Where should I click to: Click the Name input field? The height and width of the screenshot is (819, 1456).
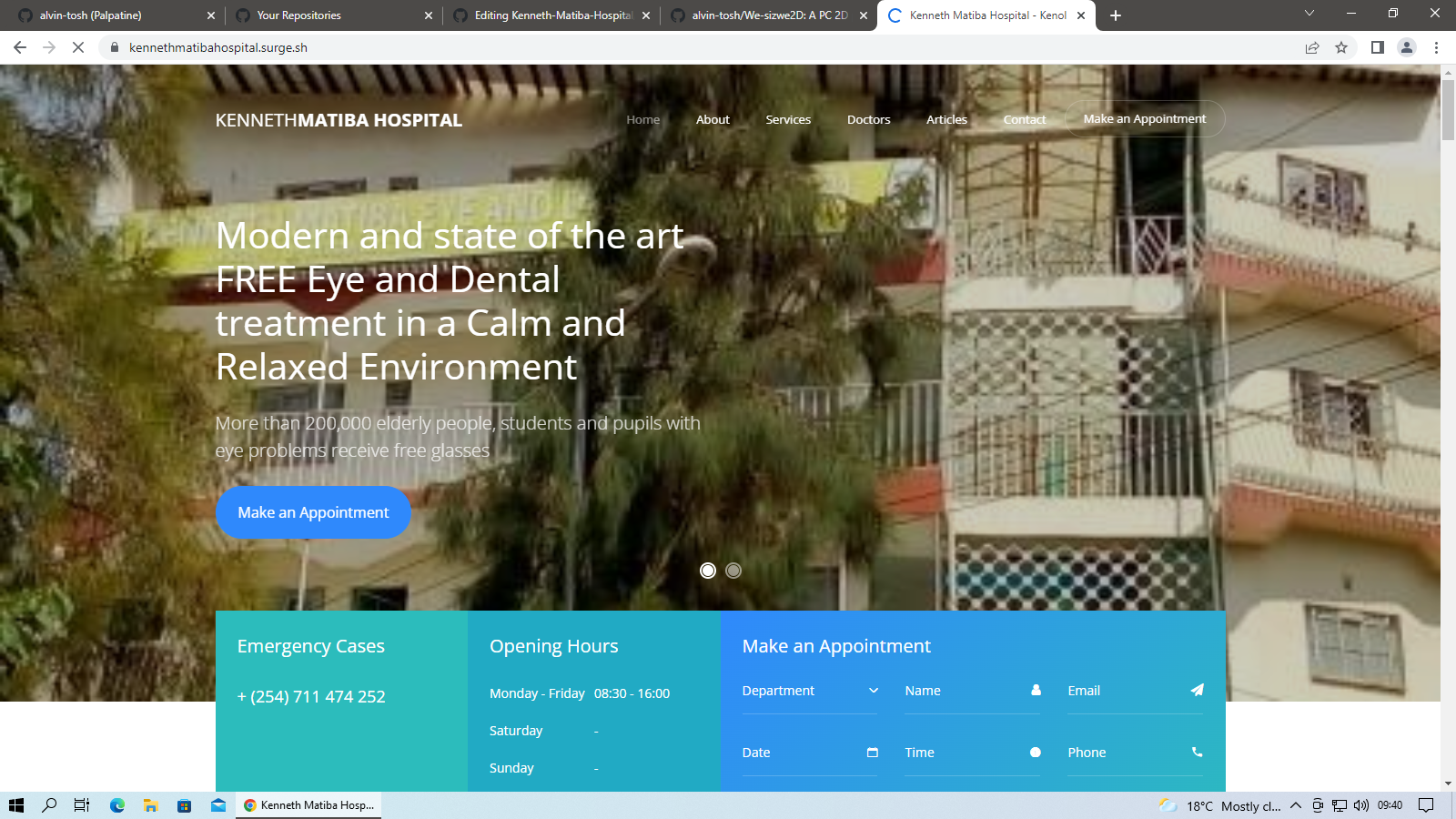pyautogui.click(x=972, y=691)
